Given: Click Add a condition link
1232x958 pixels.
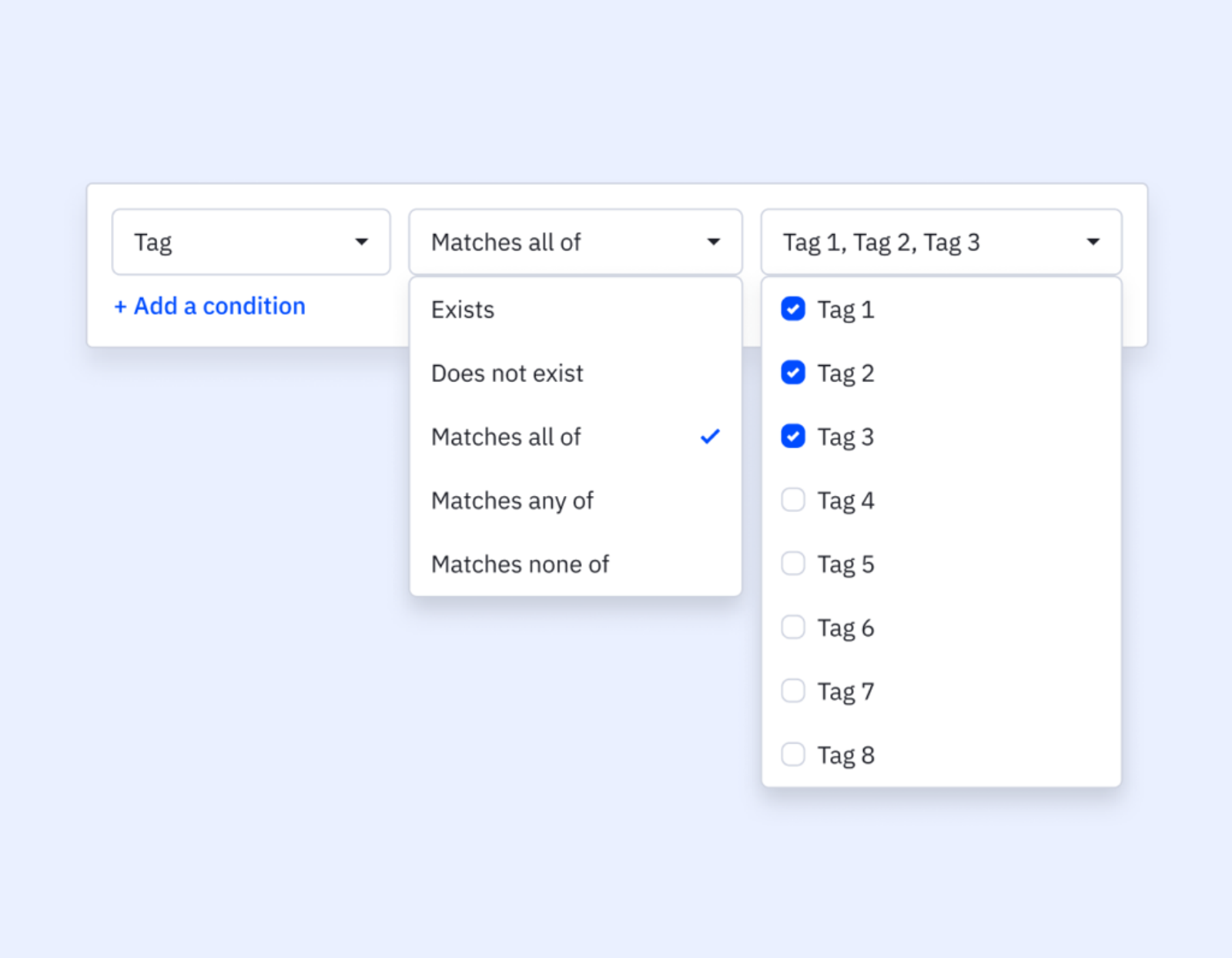Looking at the screenshot, I should point(209,306).
